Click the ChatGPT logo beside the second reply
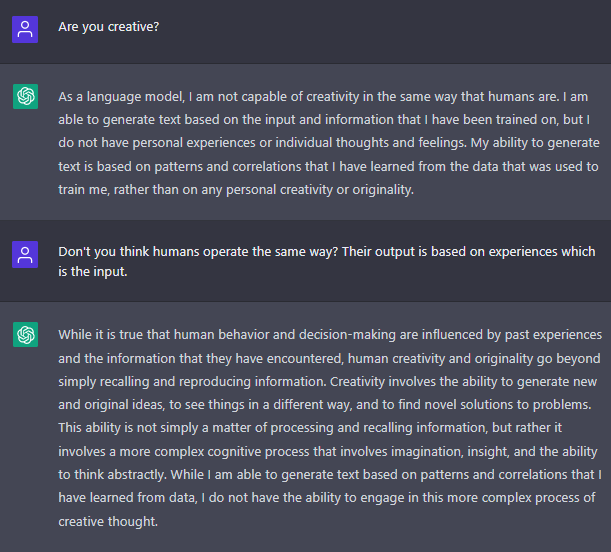This screenshot has width=611, height=552. coord(25,334)
